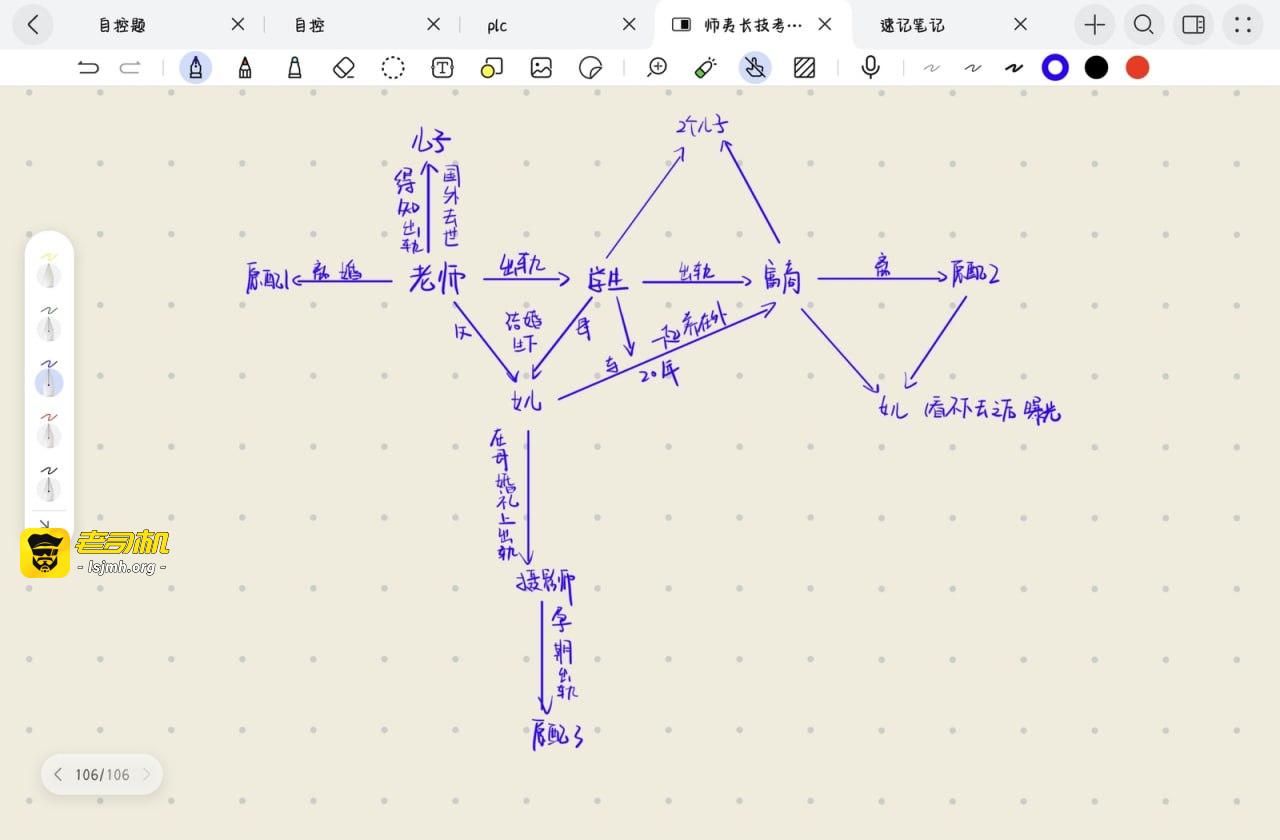Choose the lasso selection tool
Screen dimensions: 1280x840
[393, 67]
